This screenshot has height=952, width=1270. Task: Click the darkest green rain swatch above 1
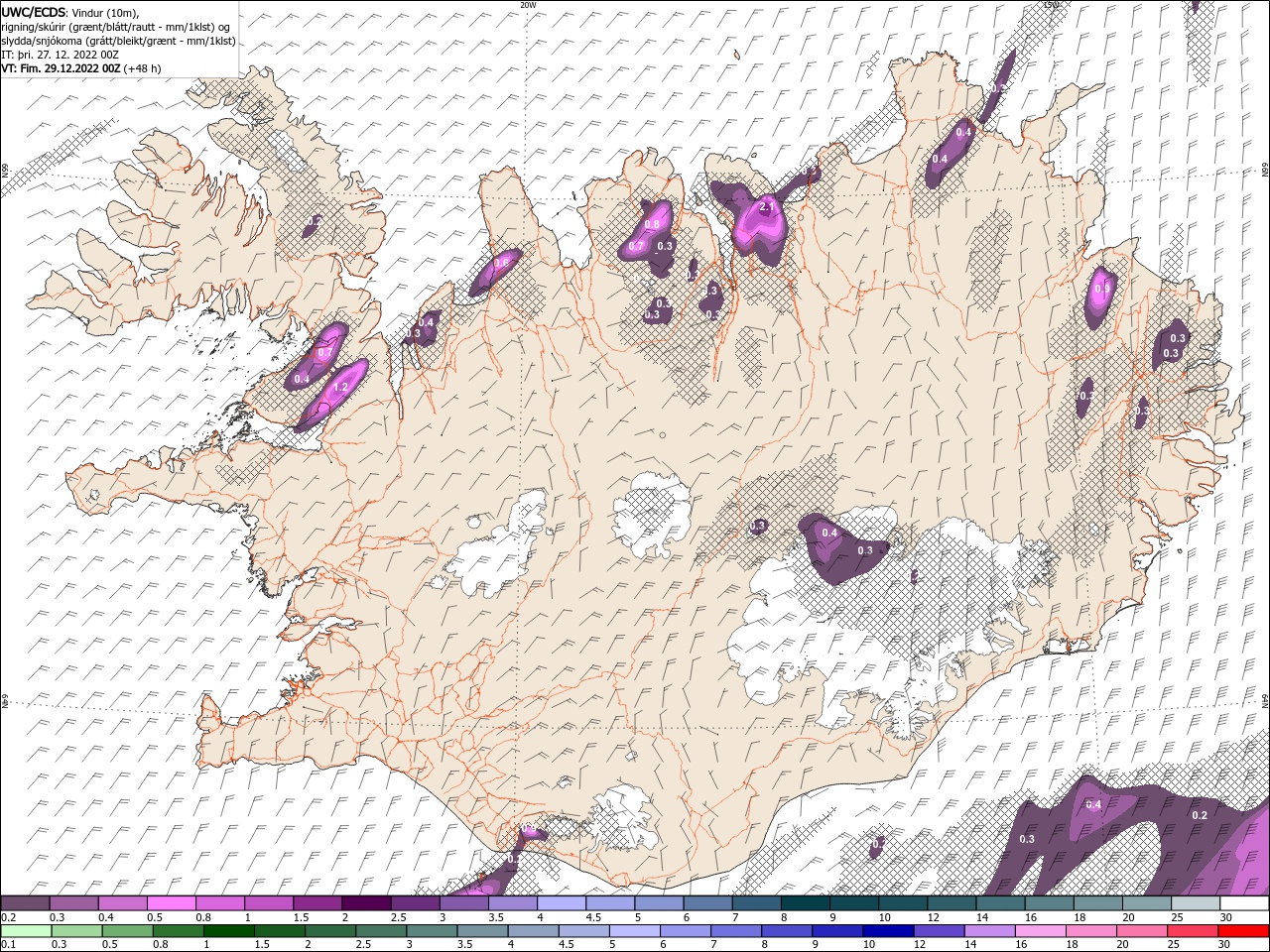tap(229, 931)
